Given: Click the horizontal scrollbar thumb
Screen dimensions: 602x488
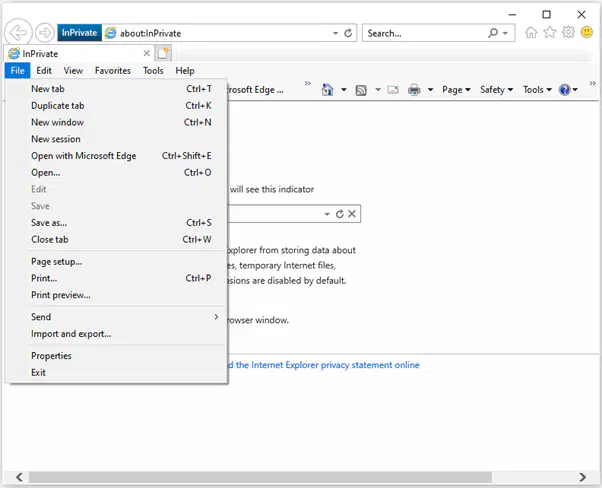Looking at the screenshot, I should click(260, 477).
